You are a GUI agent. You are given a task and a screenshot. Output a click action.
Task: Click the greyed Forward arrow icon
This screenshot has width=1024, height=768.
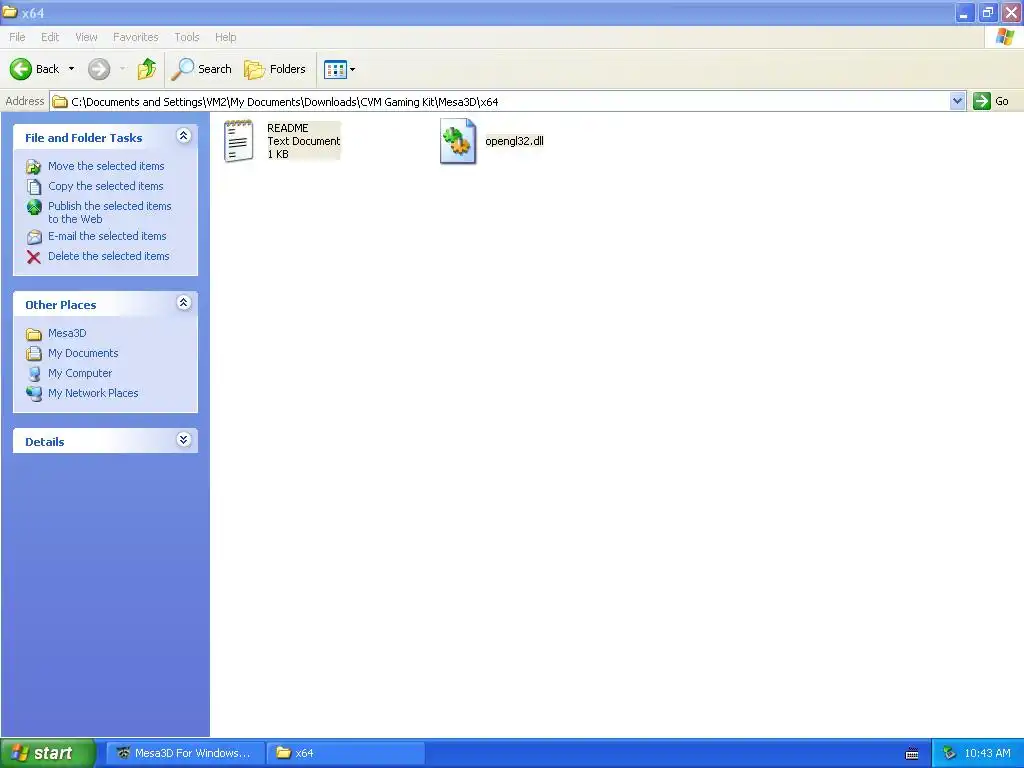[99, 69]
